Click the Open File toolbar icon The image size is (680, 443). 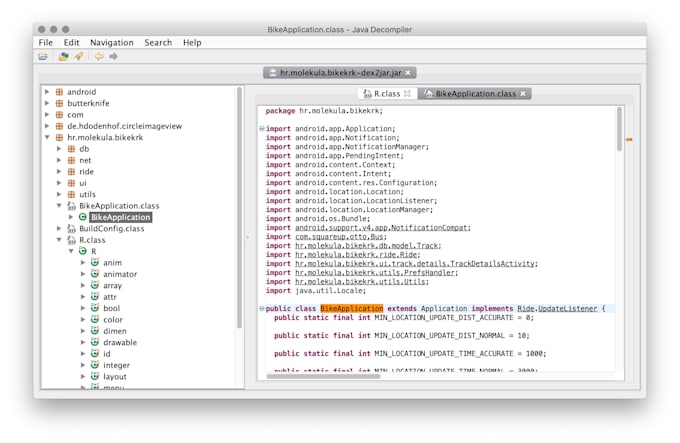[42, 56]
